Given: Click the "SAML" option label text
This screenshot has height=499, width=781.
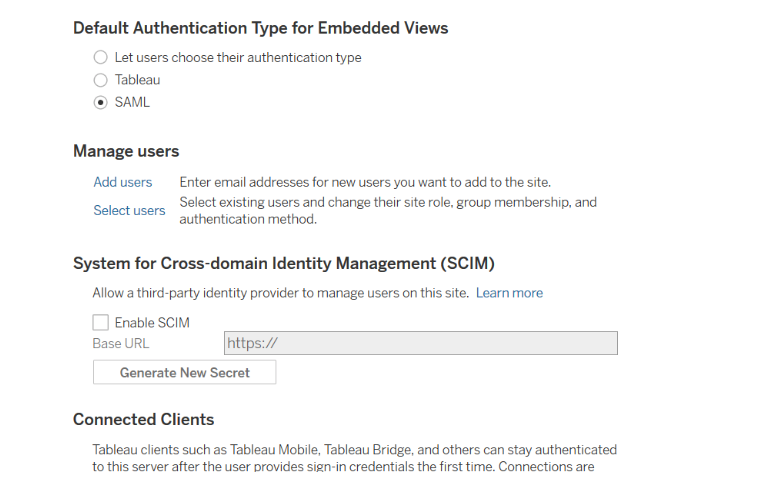Looking at the screenshot, I should [x=132, y=102].
